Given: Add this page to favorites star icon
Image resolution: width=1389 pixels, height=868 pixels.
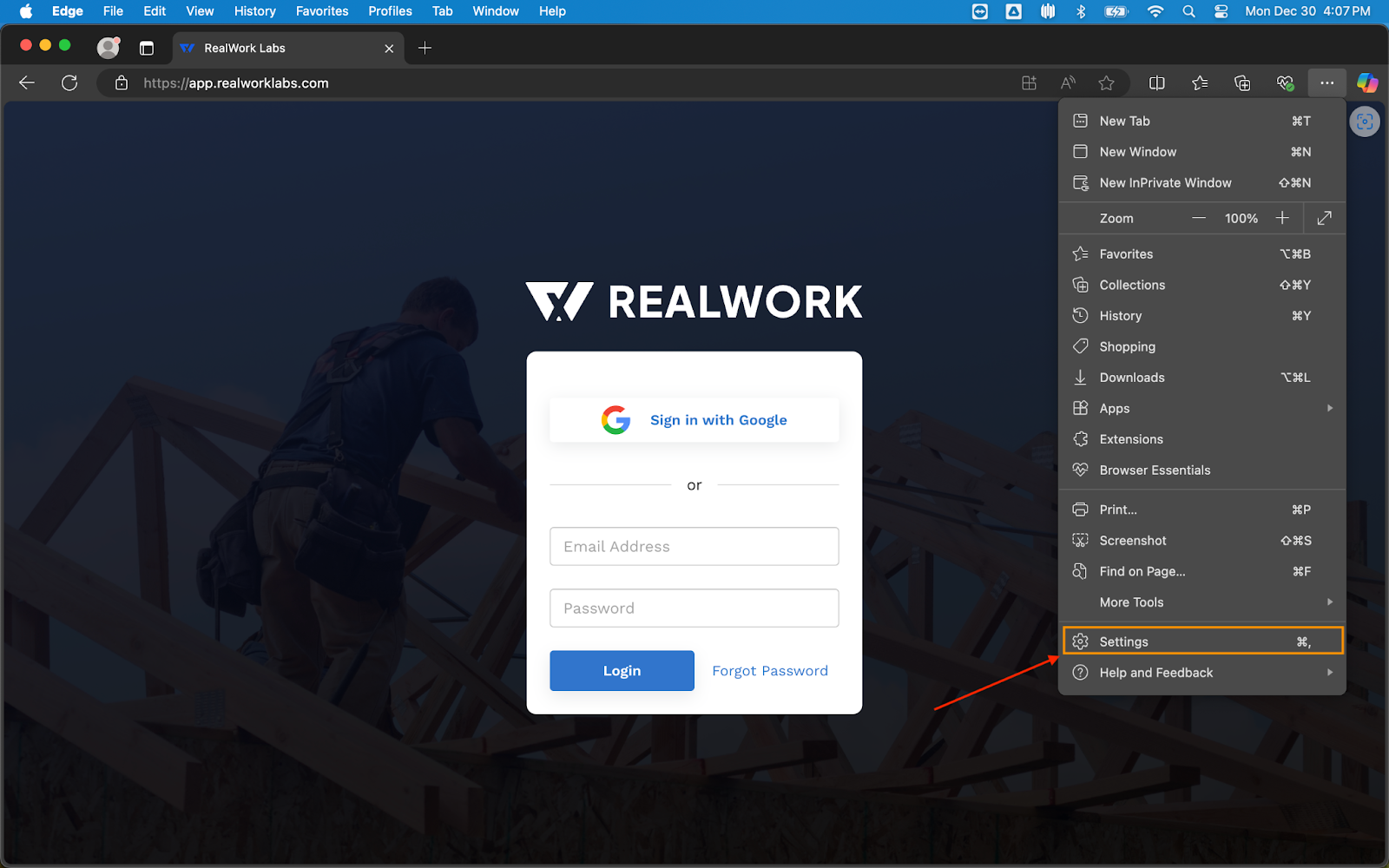Looking at the screenshot, I should pos(1106,83).
